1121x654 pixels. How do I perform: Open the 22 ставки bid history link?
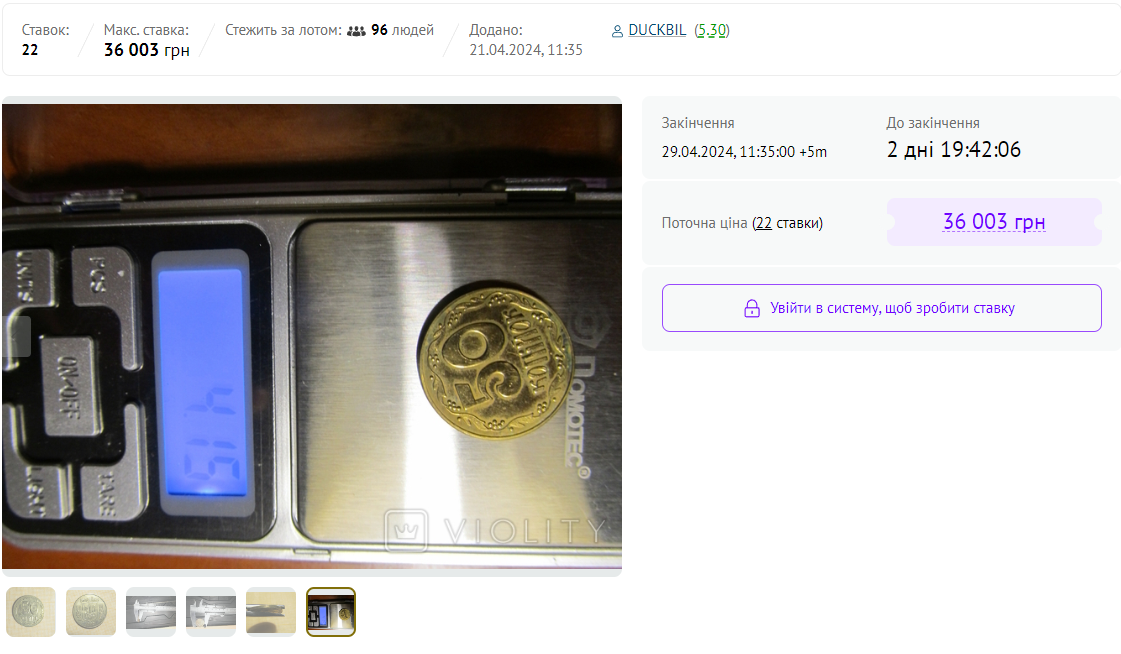tap(763, 223)
